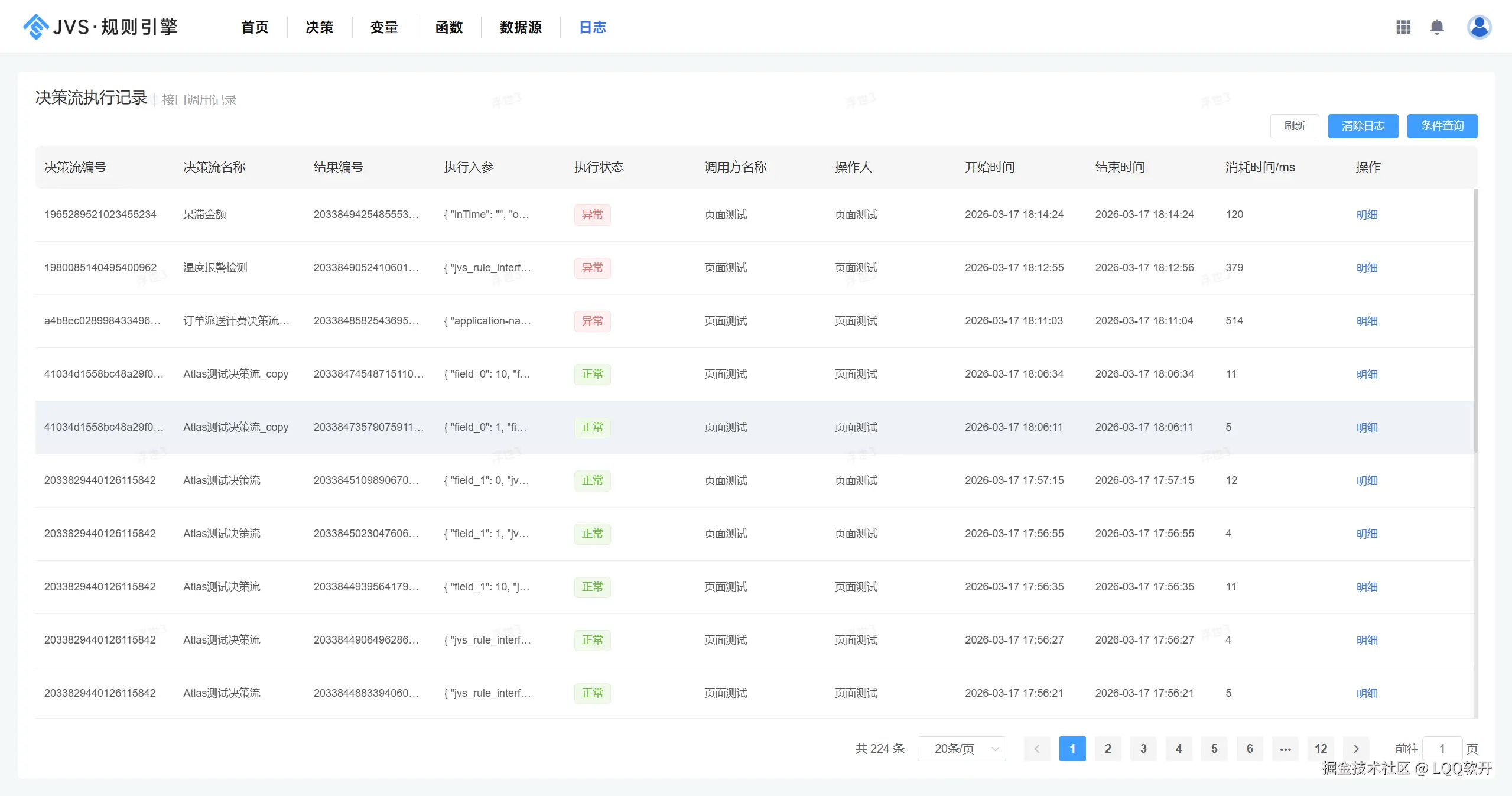Open the 条件查询 filter button
This screenshot has width=1512, height=796.
[1442, 126]
